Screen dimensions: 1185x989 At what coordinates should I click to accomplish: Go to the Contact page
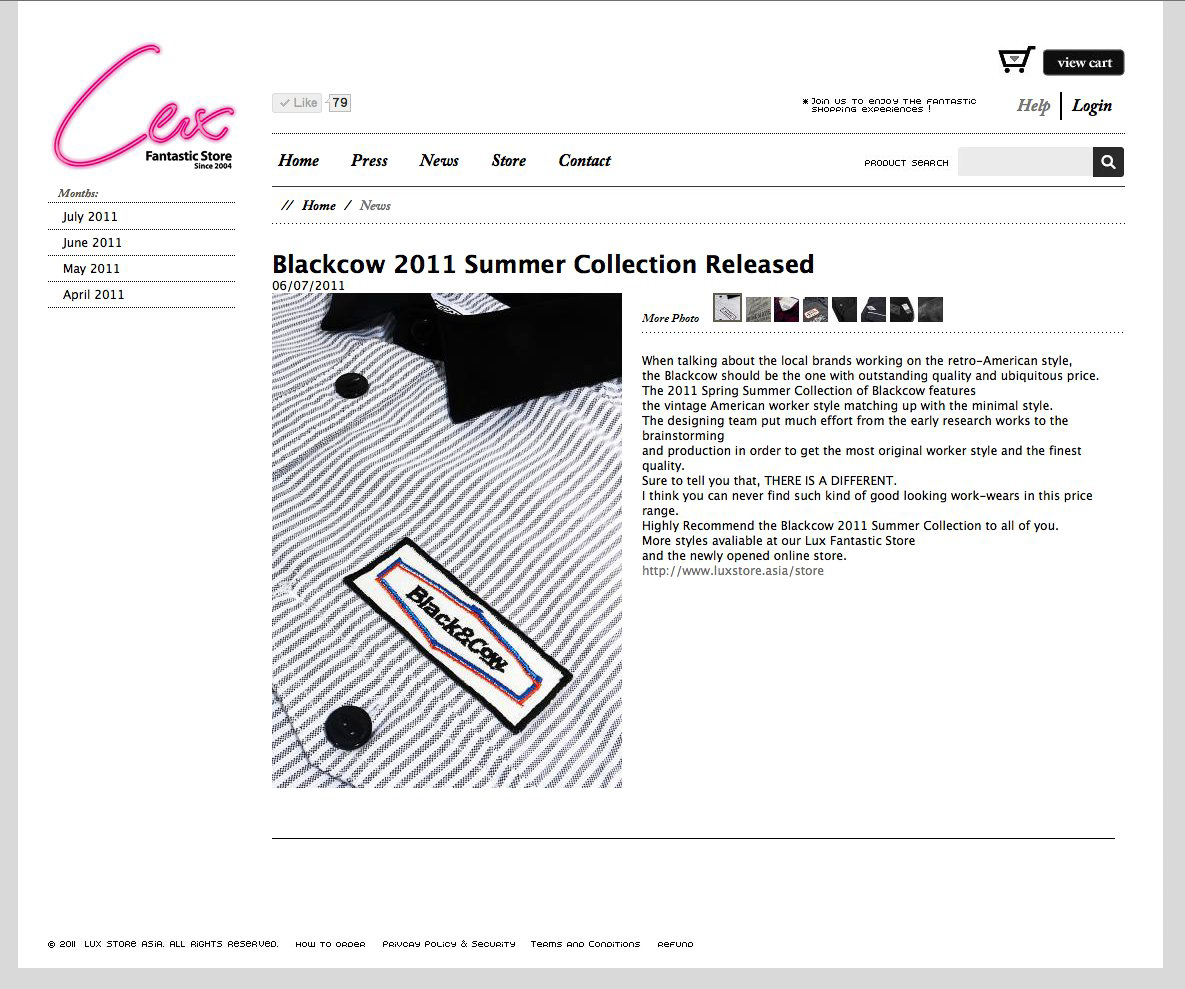click(585, 160)
